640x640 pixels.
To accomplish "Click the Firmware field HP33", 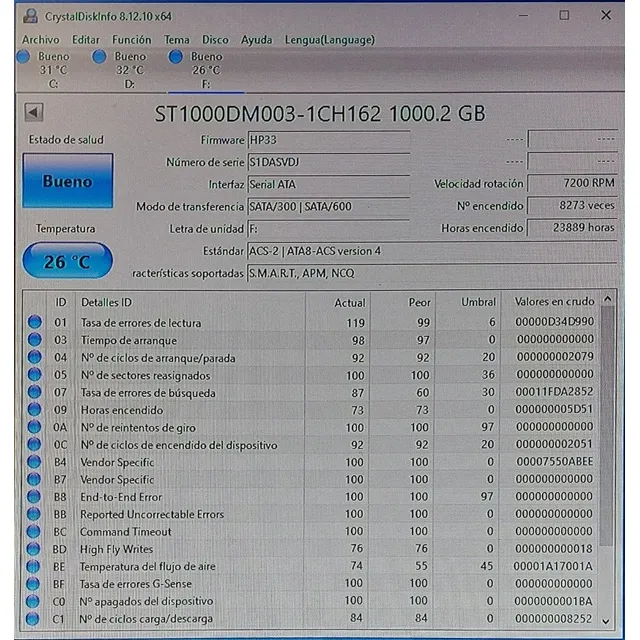I will tap(329, 140).
